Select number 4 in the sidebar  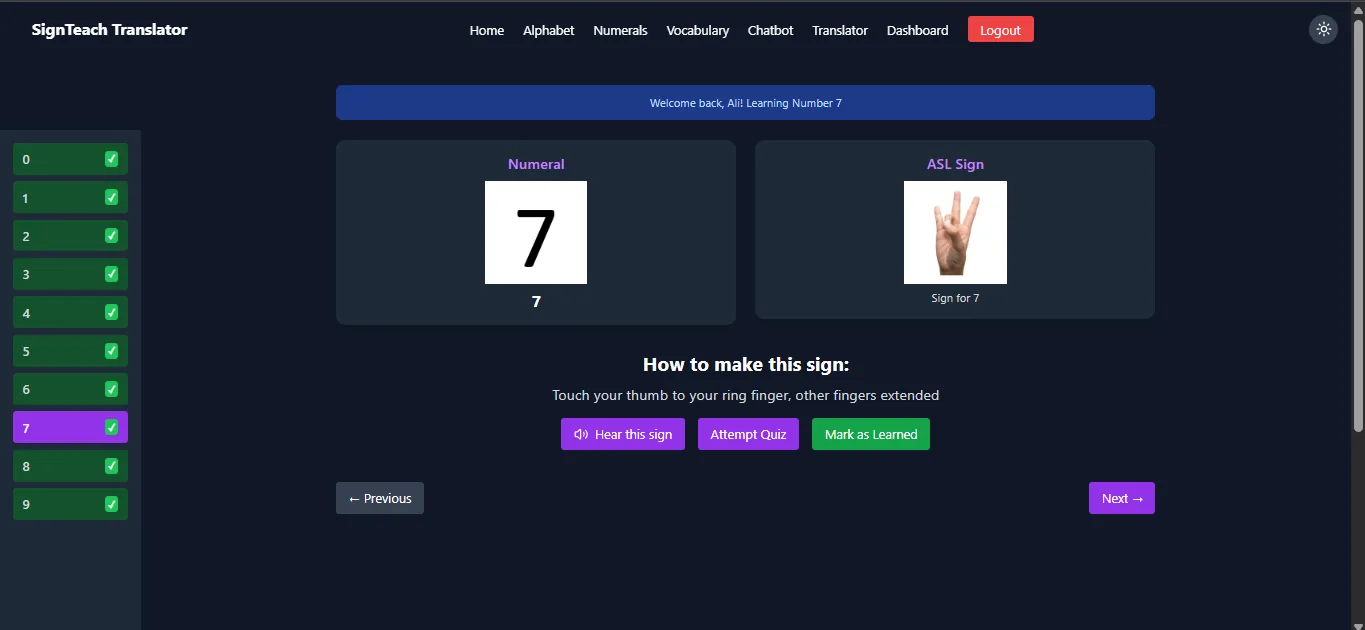[70, 313]
